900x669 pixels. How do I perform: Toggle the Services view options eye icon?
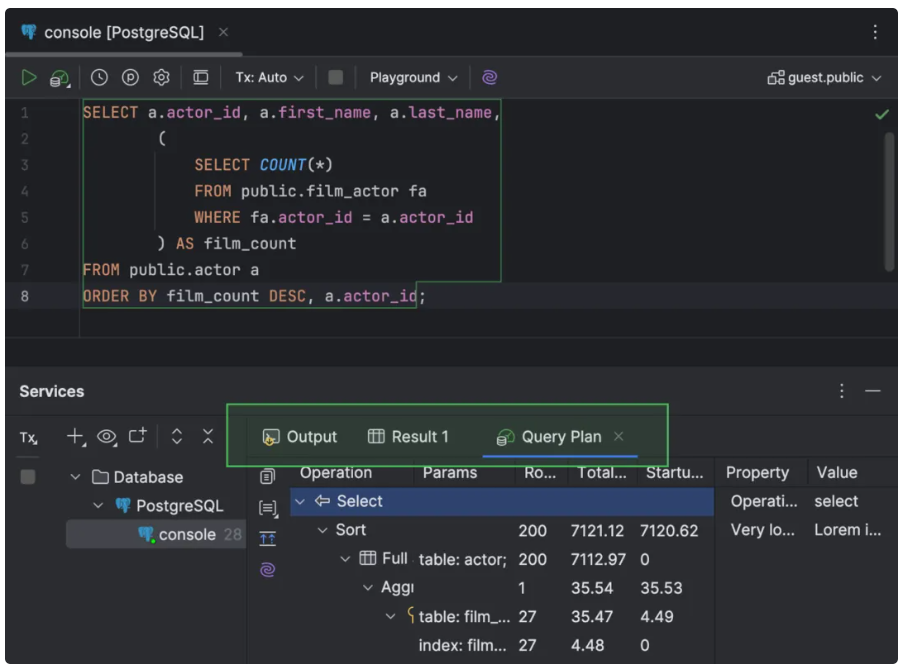[x=107, y=436]
